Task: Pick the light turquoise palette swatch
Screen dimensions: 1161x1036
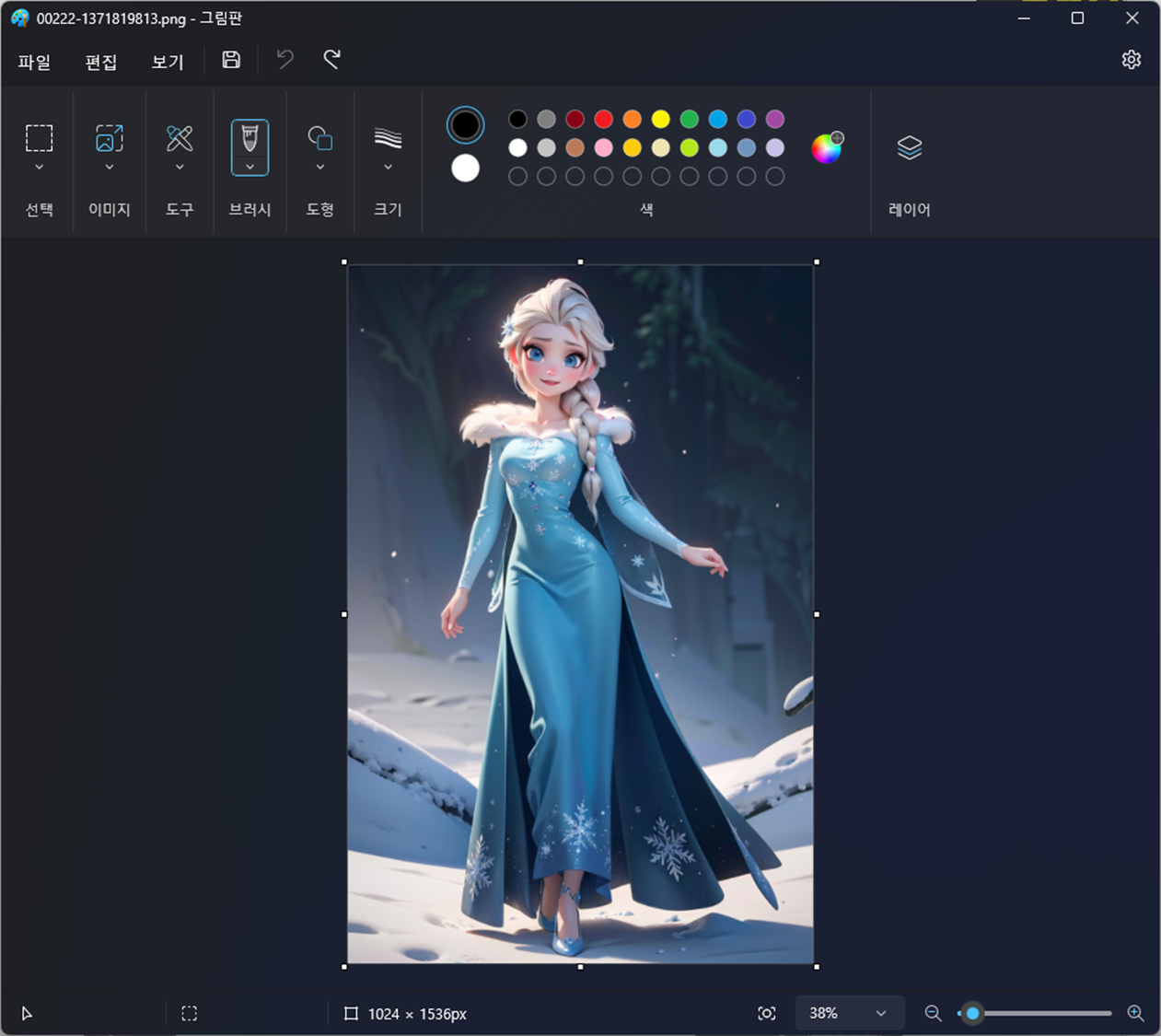Action: point(717,147)
